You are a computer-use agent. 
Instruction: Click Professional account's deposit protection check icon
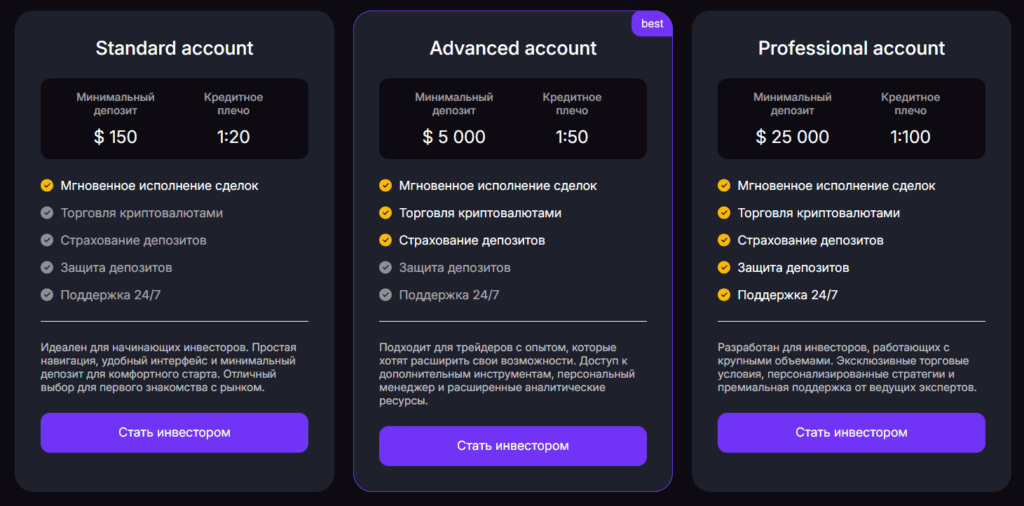click(724, 268)
